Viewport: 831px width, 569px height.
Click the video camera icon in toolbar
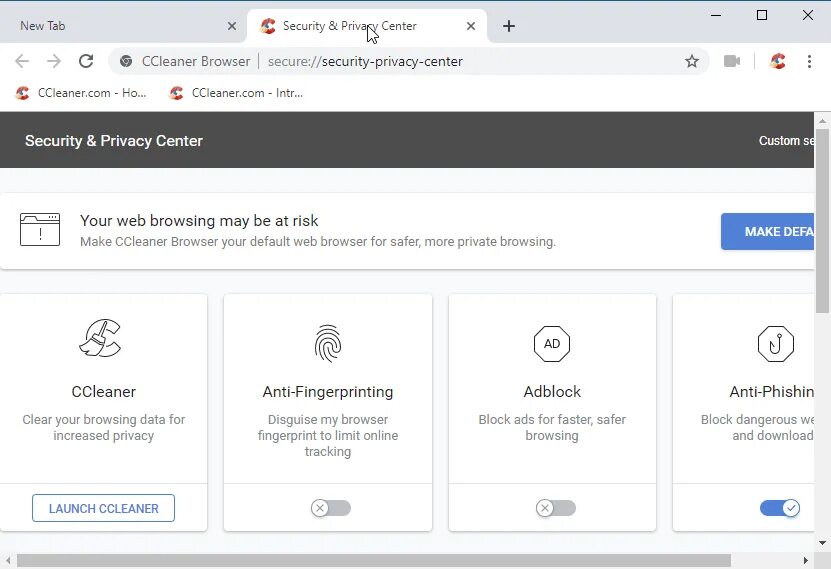[x=732, y=61]
